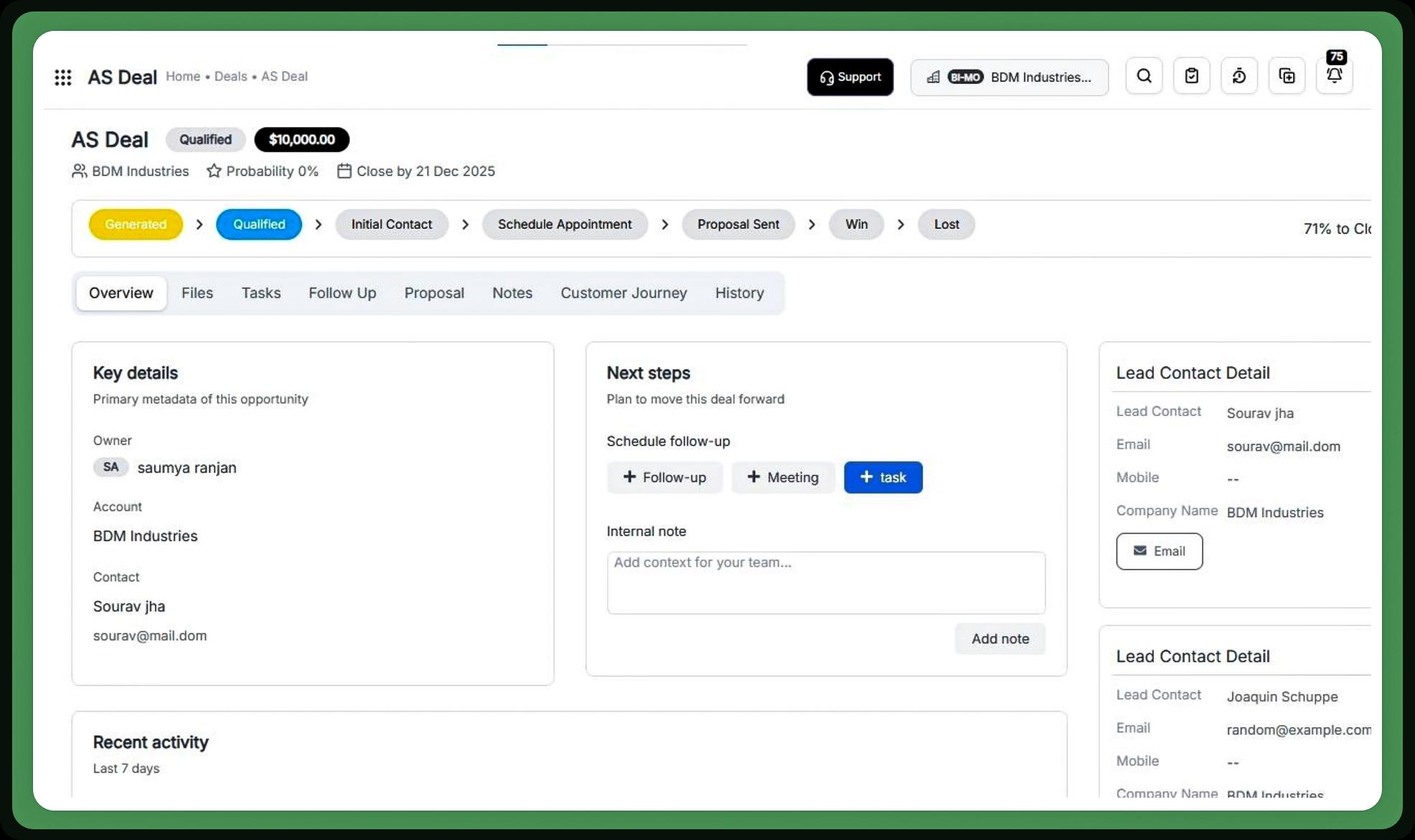
Task: Open notifications bell with 75 badge
Action: tap(1334, 75)
